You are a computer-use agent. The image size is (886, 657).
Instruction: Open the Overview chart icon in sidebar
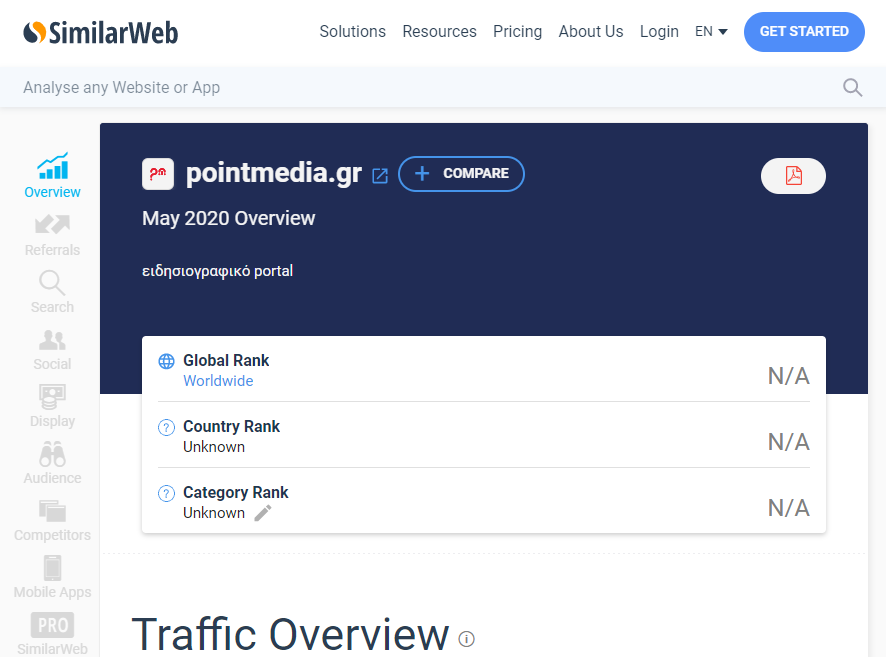(53, 166)
